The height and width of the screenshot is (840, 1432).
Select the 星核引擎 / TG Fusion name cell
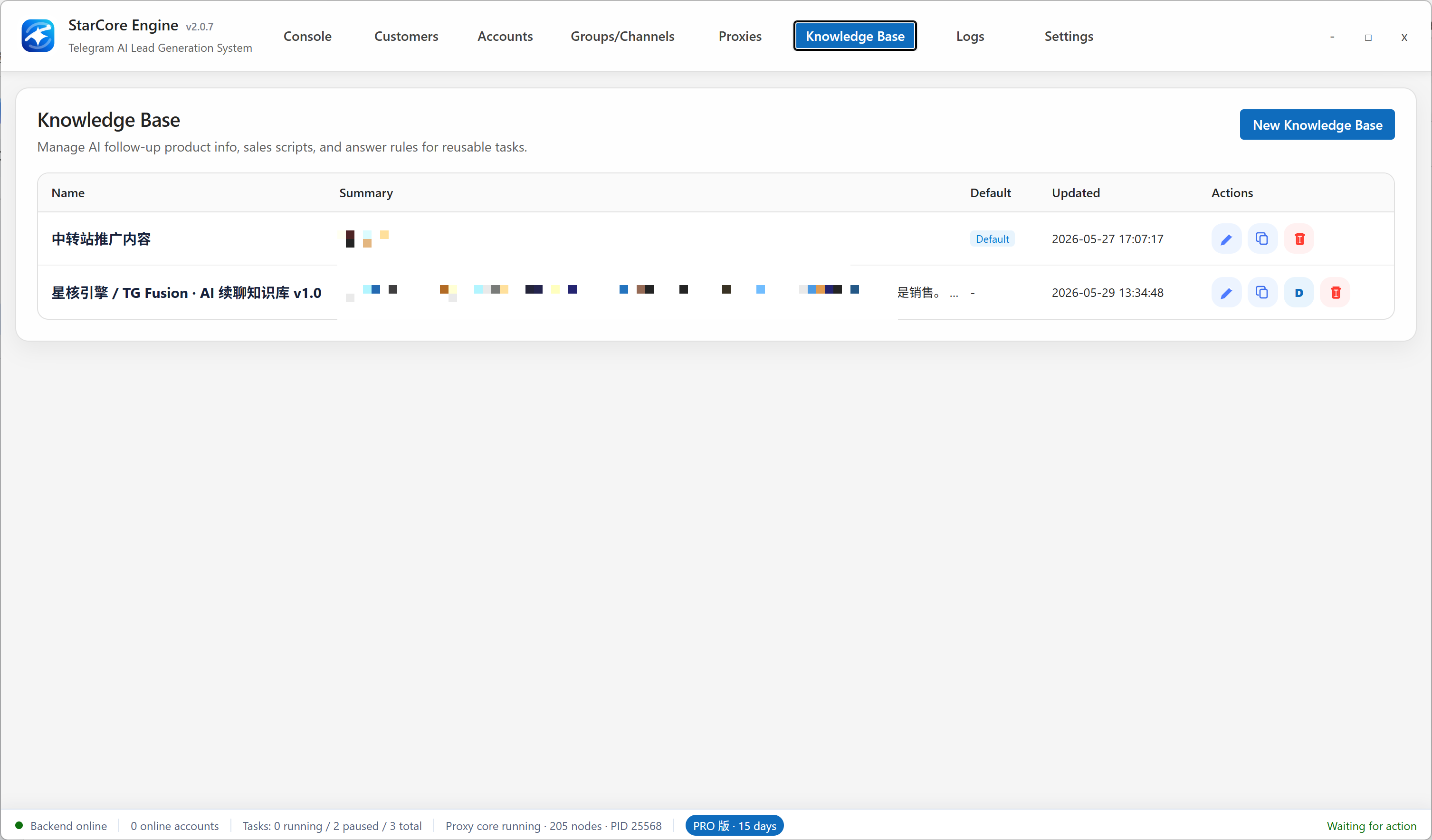[x=186, y=293]
